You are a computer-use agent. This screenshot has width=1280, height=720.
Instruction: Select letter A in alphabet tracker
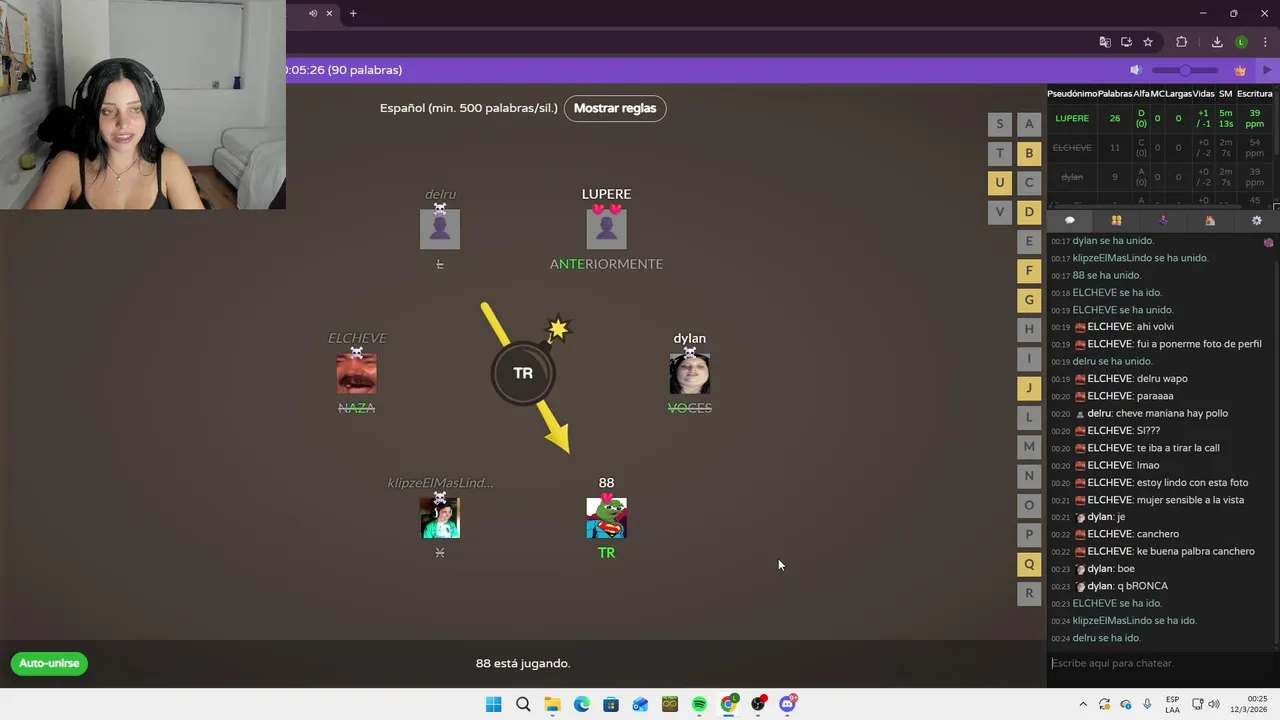click(x=1029, y=124)
